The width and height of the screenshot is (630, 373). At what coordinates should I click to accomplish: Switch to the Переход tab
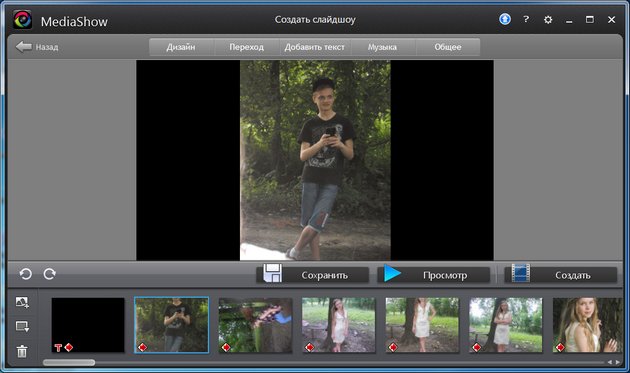[x=246, y=47]
